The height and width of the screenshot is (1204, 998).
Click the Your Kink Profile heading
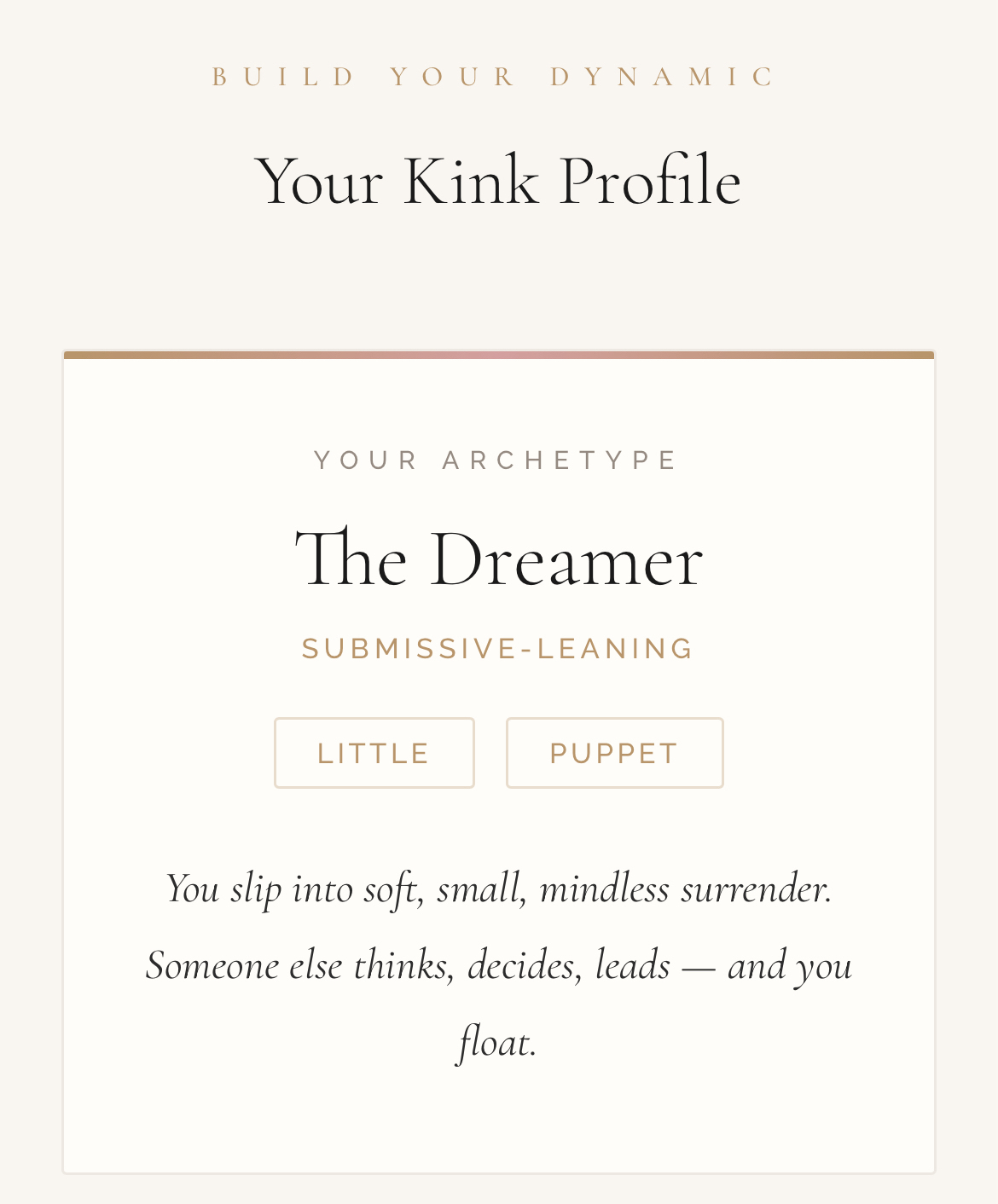pos(498,181)
